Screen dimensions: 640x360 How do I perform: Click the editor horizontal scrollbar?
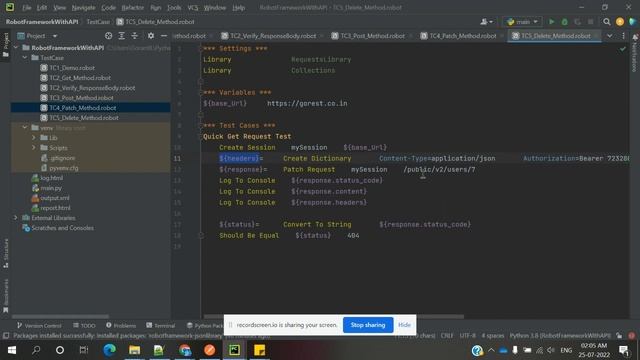(333, 316)
